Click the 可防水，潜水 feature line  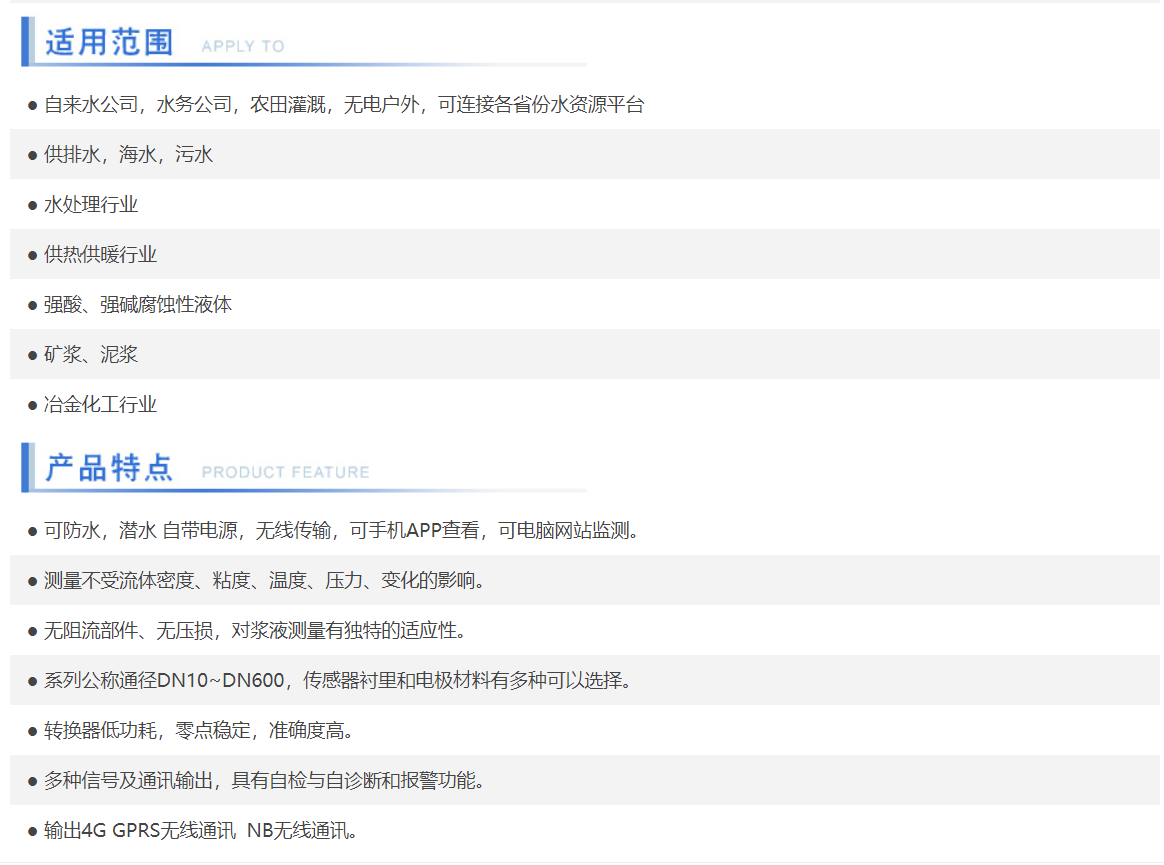[341, 531]
